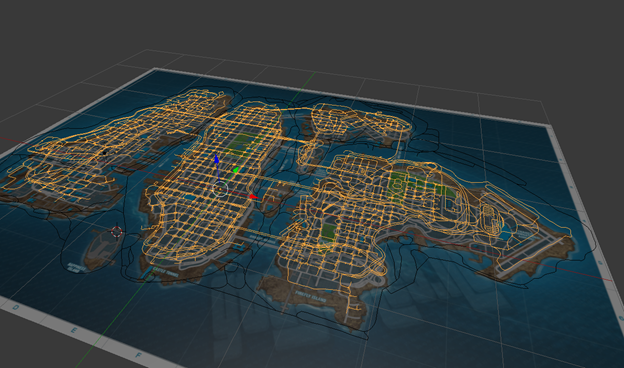
Task: Click the red X-axis gizmo arrow
Action: [x=254, y=197]
